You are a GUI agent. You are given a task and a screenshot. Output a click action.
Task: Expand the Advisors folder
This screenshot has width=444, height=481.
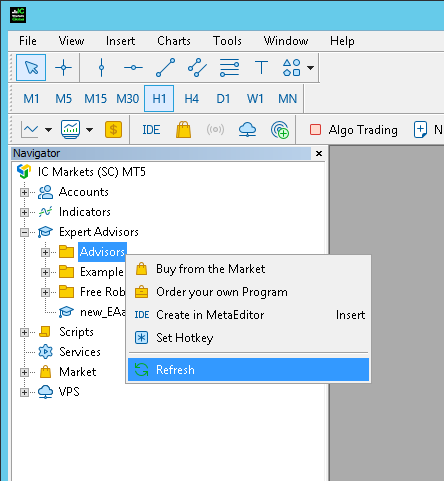pyautogui.click(x=45, y=252)
